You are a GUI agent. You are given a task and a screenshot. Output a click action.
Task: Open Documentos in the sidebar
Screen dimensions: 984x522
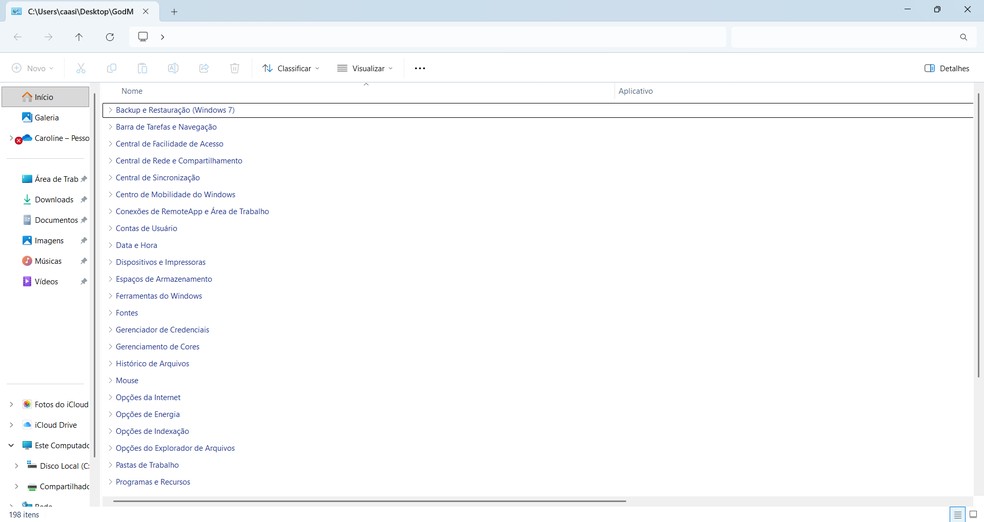point(56,220)
